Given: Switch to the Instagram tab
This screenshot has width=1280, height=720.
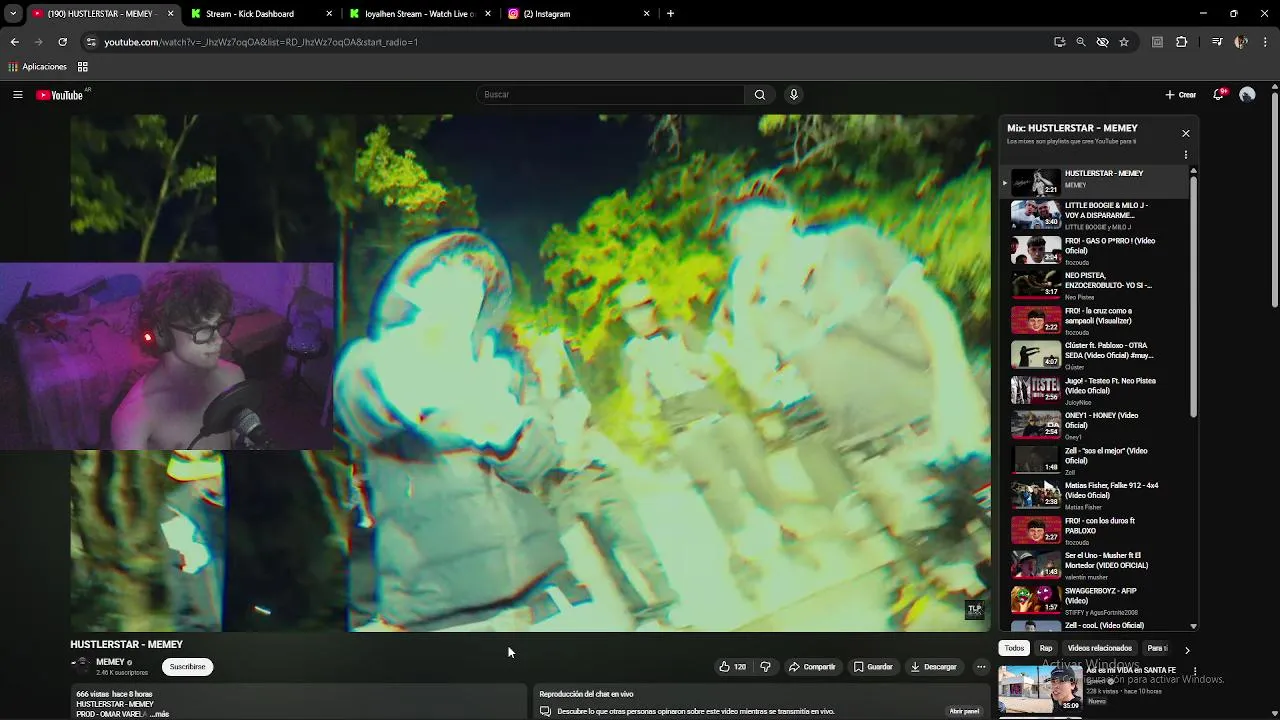Looking at the screenshot, I should pyautogui.click(x=577, y=14).
